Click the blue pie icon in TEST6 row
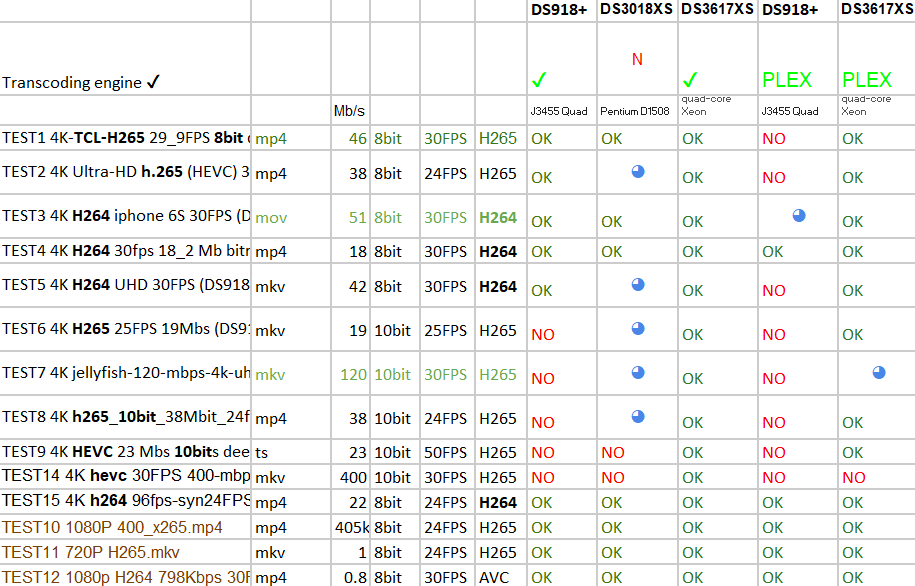915x586 pixels. pyautogui.click(x=638, y=329)
